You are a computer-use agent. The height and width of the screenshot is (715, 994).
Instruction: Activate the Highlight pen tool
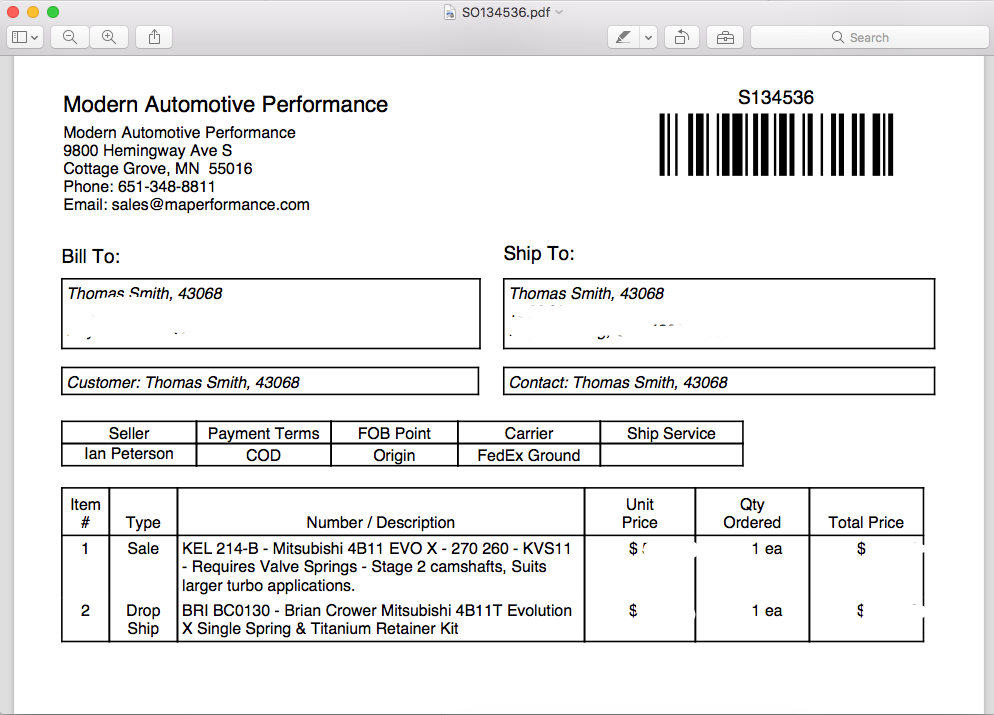[623, 37]
